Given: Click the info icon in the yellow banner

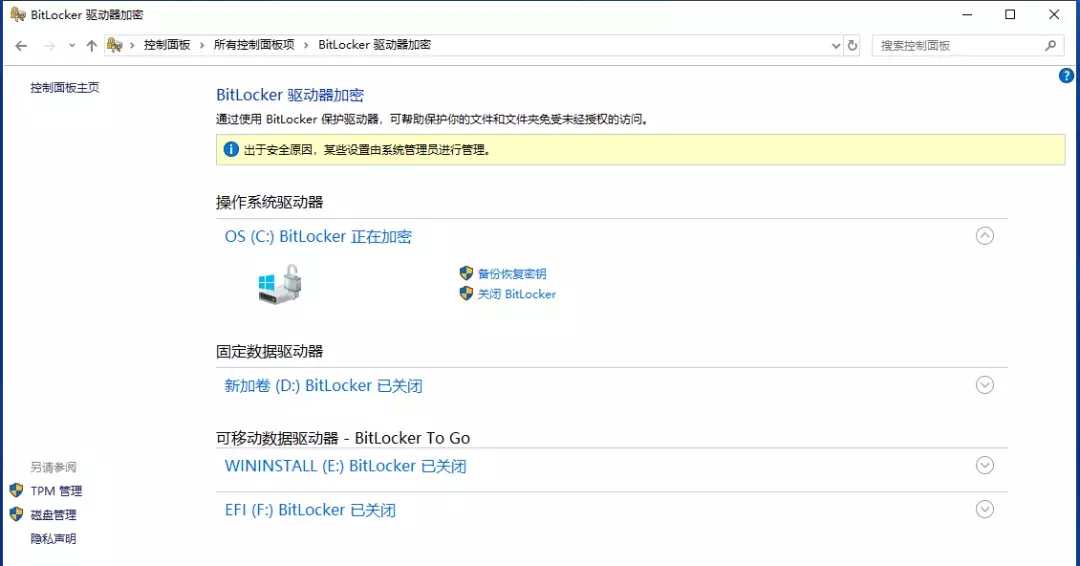Looking at the screenshot, I should pyautogui.click(x=231, y=149).
